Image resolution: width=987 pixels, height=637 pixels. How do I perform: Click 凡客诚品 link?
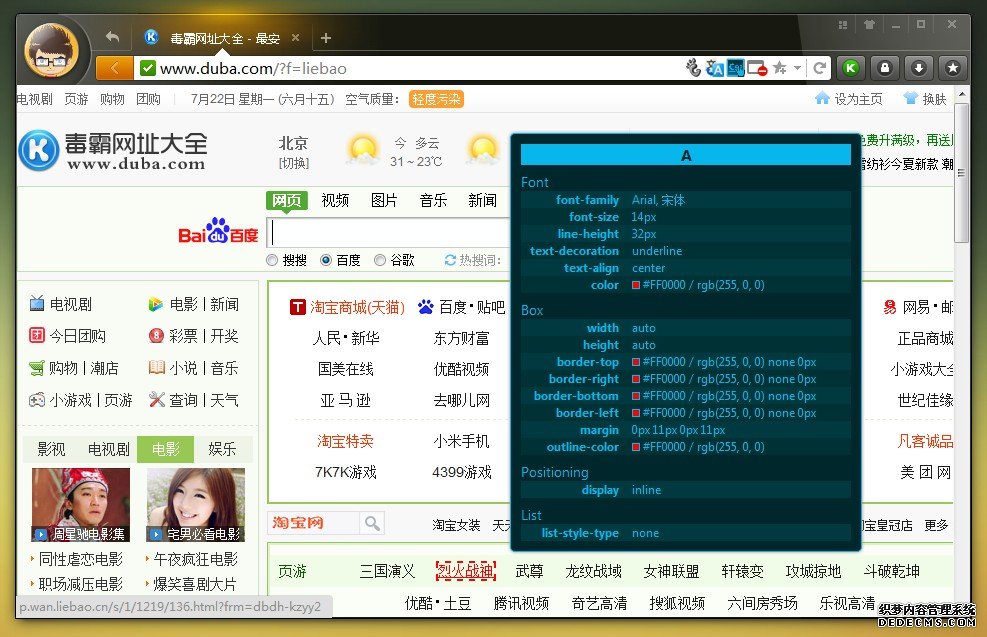tap(925, 441)
